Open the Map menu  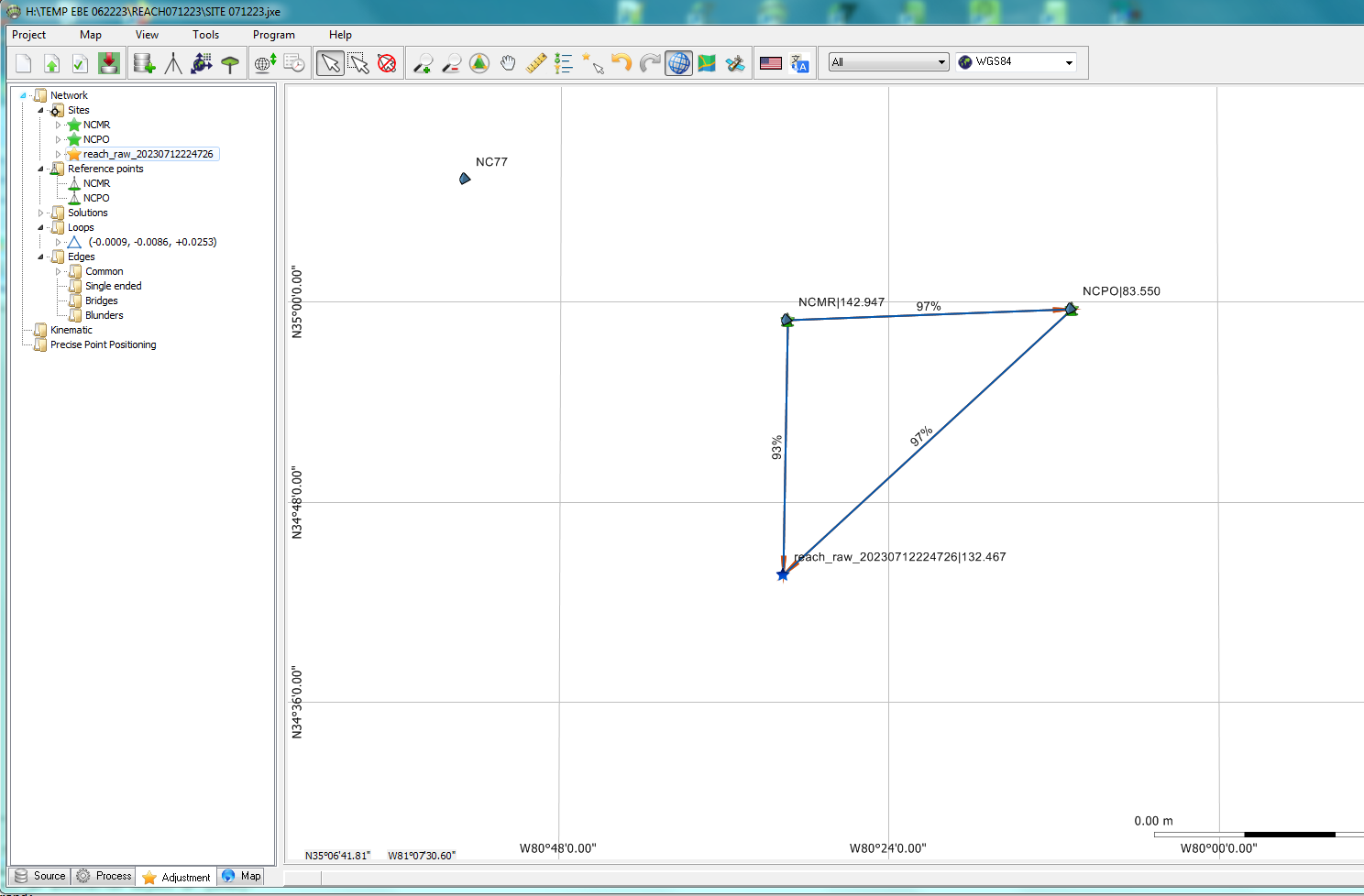click(x=91, y=35)
